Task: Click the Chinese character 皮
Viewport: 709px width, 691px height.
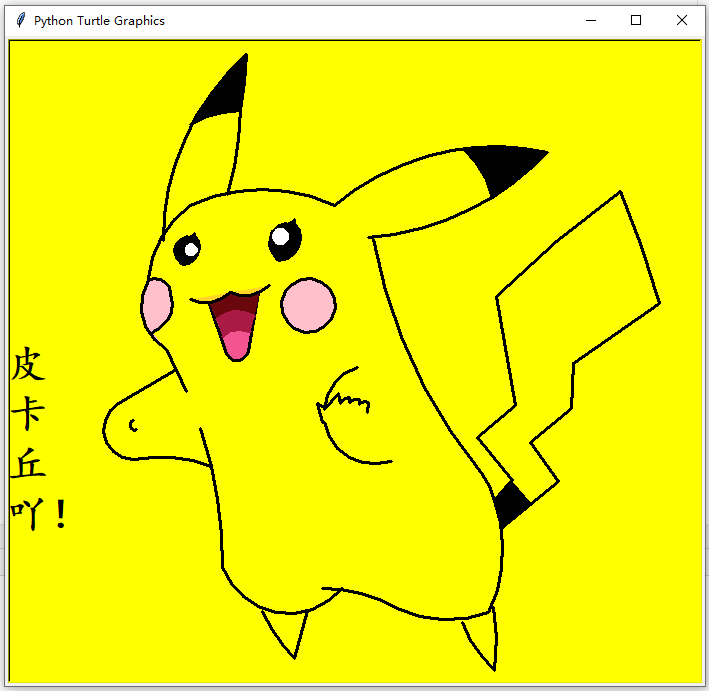Action: pyautogui.click(x=28, y=364)
